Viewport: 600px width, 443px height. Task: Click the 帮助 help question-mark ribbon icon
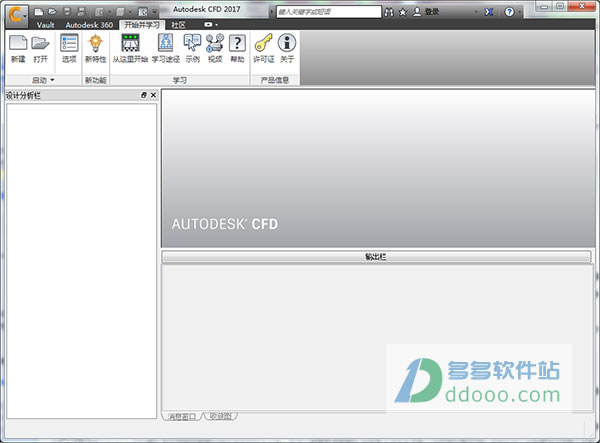237,49
